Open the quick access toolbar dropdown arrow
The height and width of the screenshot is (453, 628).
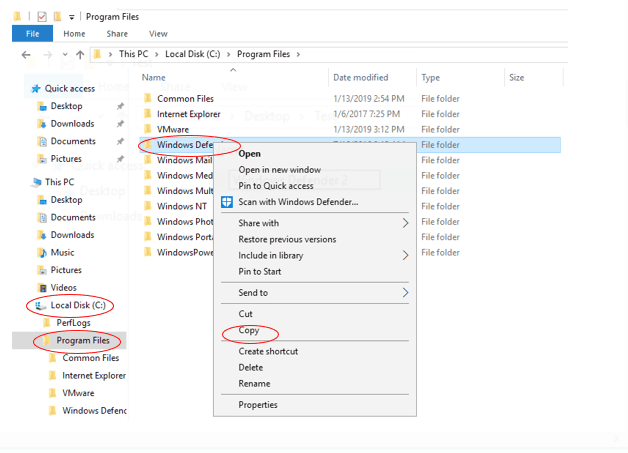pyautogui.click(x=73, y=18)
